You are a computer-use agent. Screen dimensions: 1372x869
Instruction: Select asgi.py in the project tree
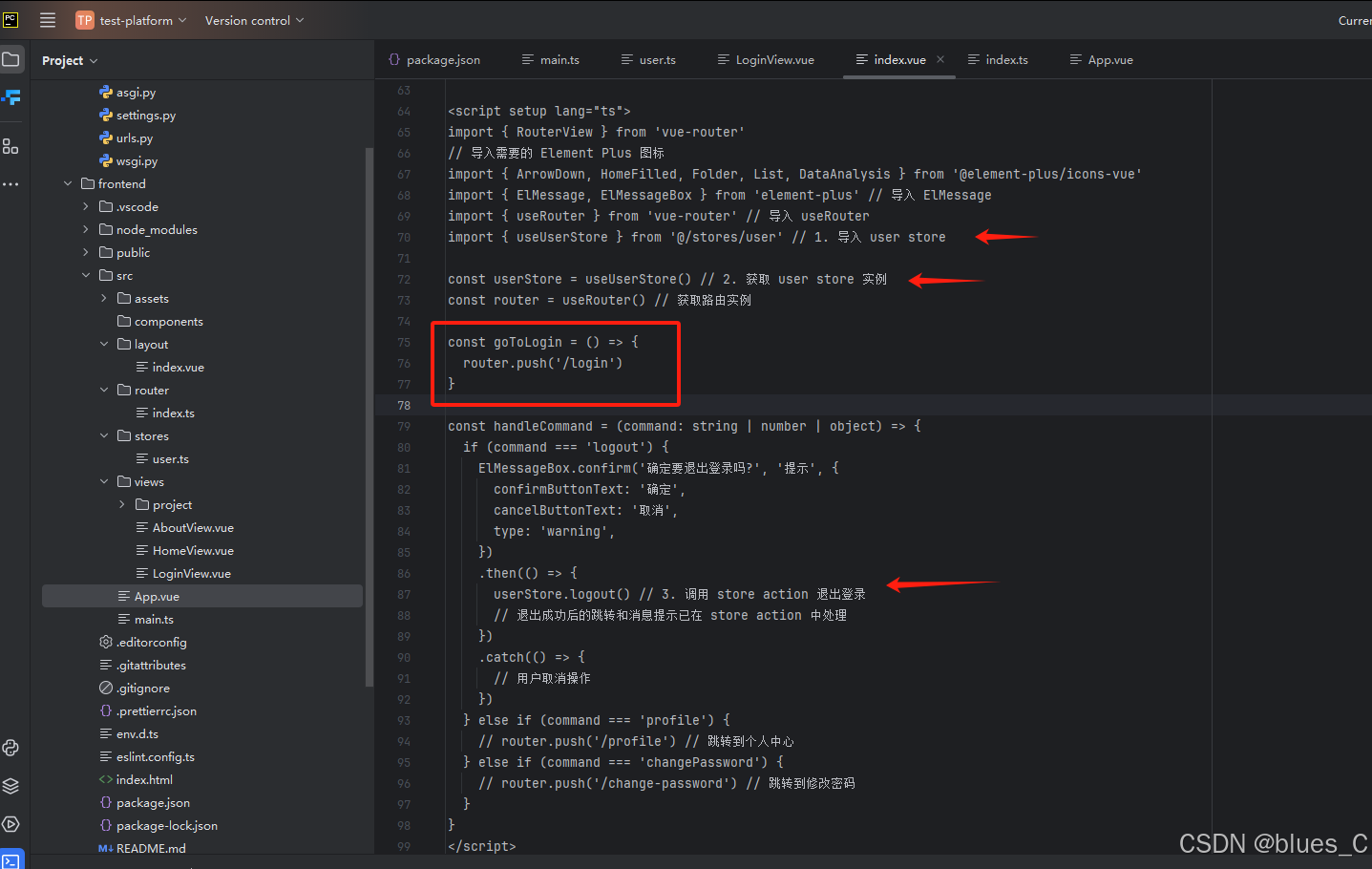(127, 92)
